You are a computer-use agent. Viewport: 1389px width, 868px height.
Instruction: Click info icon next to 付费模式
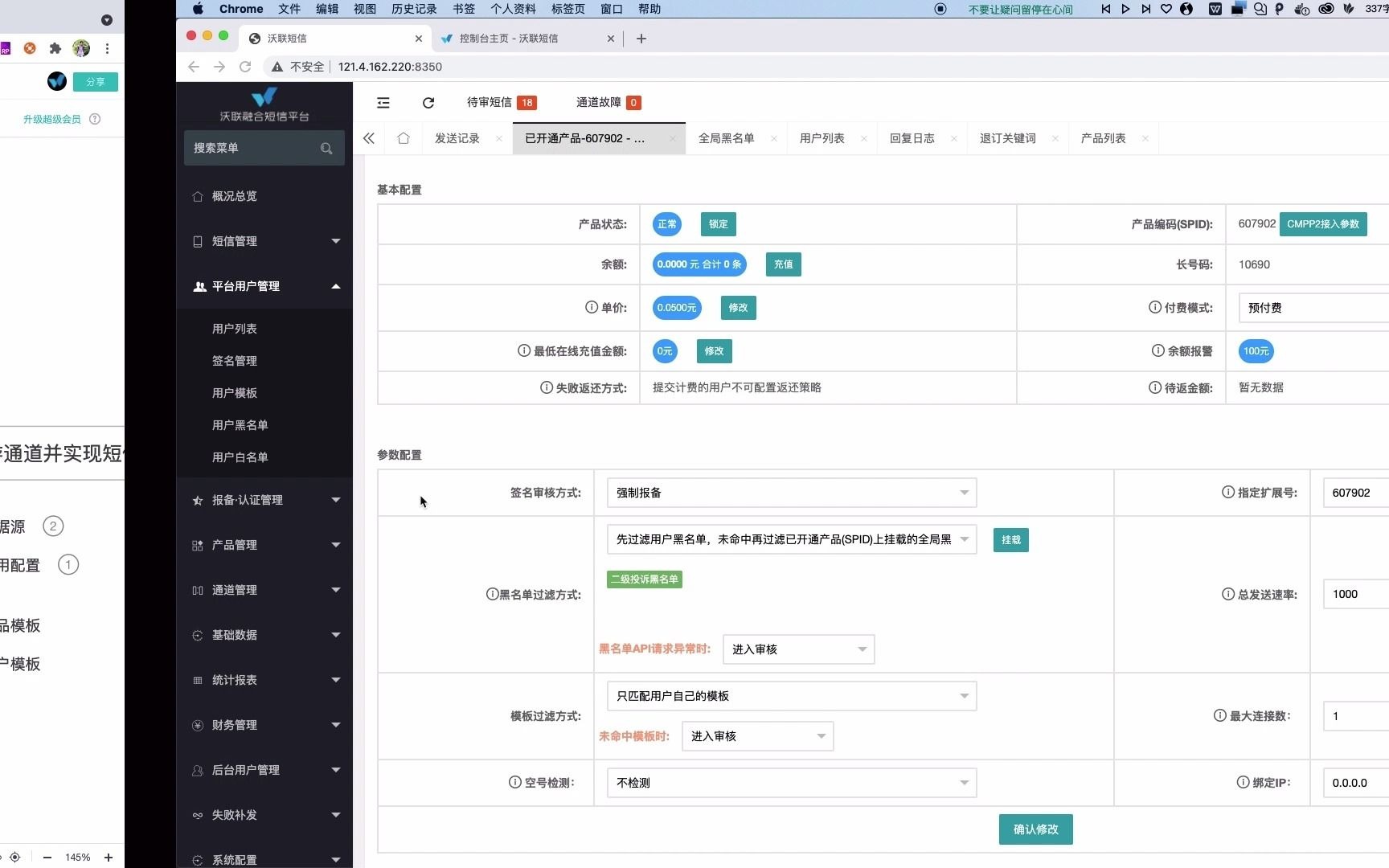tap(1155, 307)
